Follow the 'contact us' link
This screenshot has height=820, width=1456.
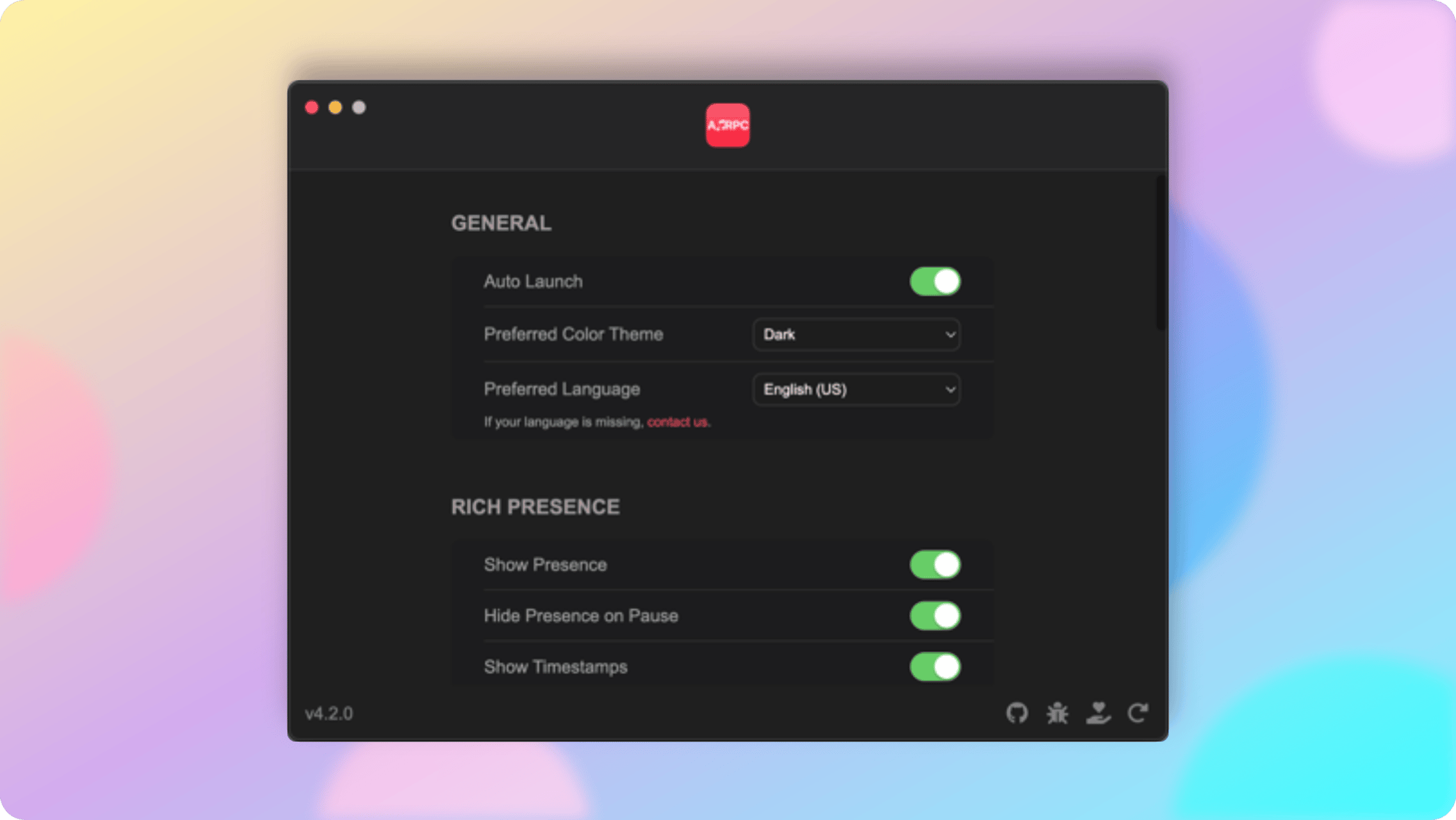pyautogui.click(x=677, y=422)
